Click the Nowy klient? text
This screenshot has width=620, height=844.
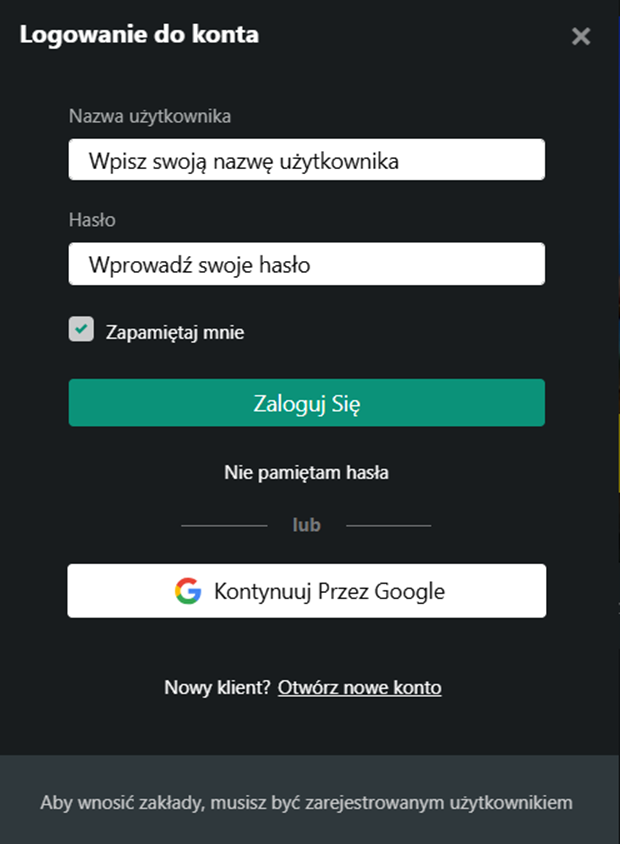pyautogui.click(x=218, y=688)
